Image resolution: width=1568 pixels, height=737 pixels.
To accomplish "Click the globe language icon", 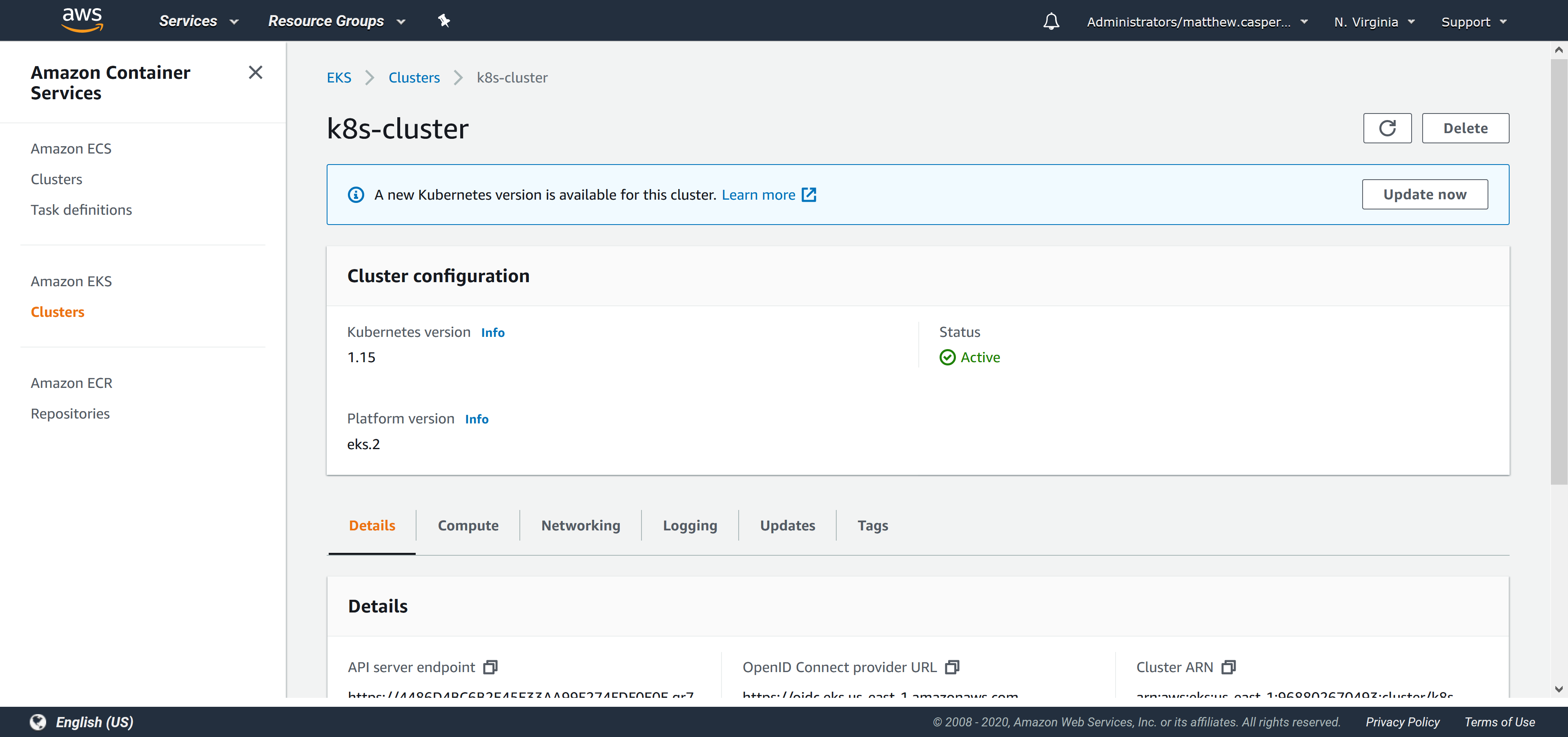I will pyautogui.click(x=38, y=722).
